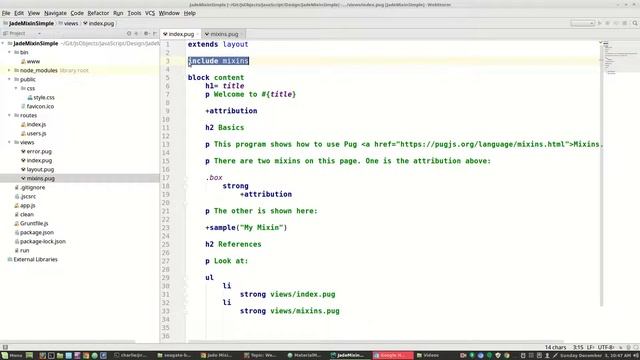Click the index.pug breadcrumb
The height and width of the screenshot is (360, 640).
(x=99, y=23)
